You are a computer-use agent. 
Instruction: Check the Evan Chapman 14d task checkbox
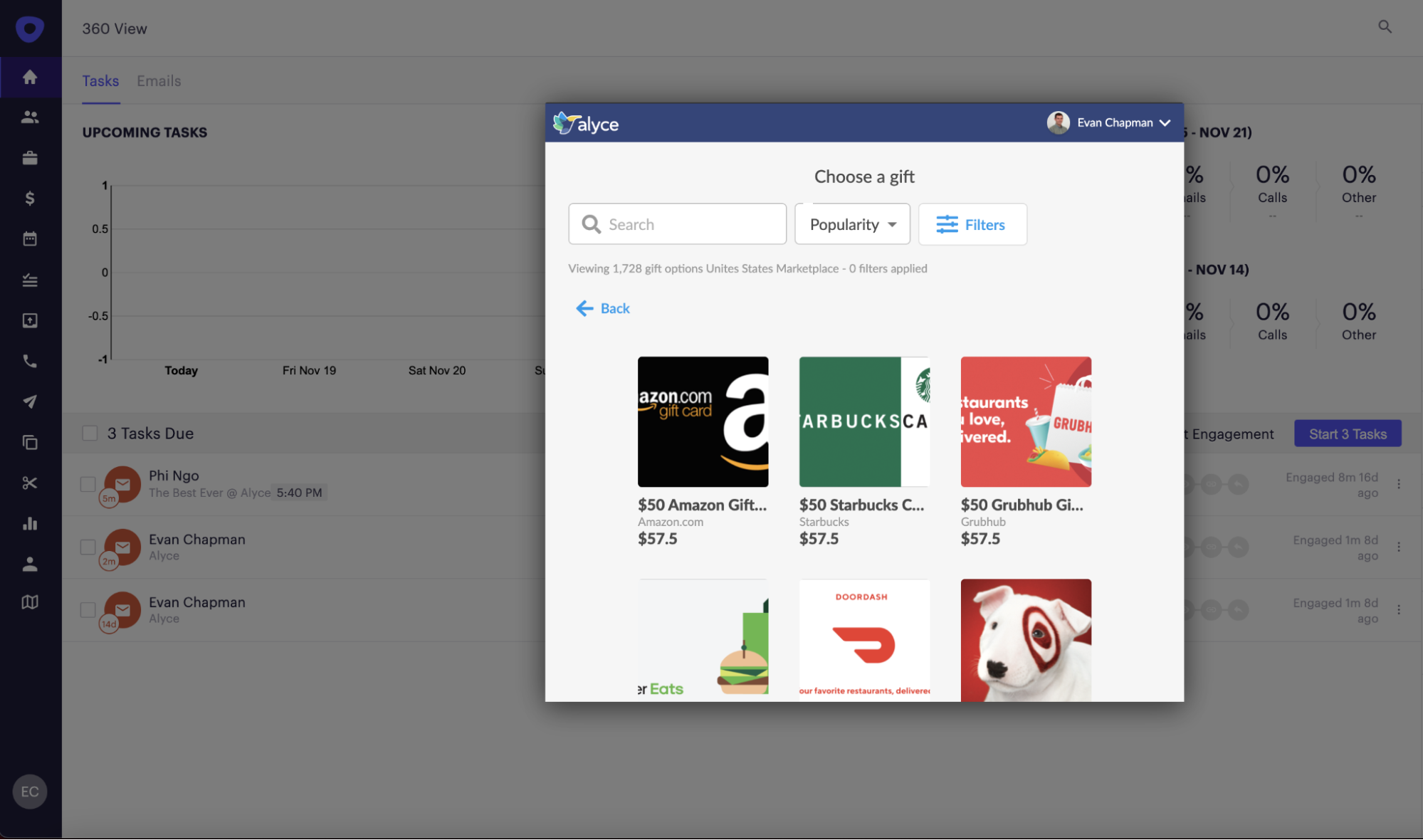click(x=88, y=609)
